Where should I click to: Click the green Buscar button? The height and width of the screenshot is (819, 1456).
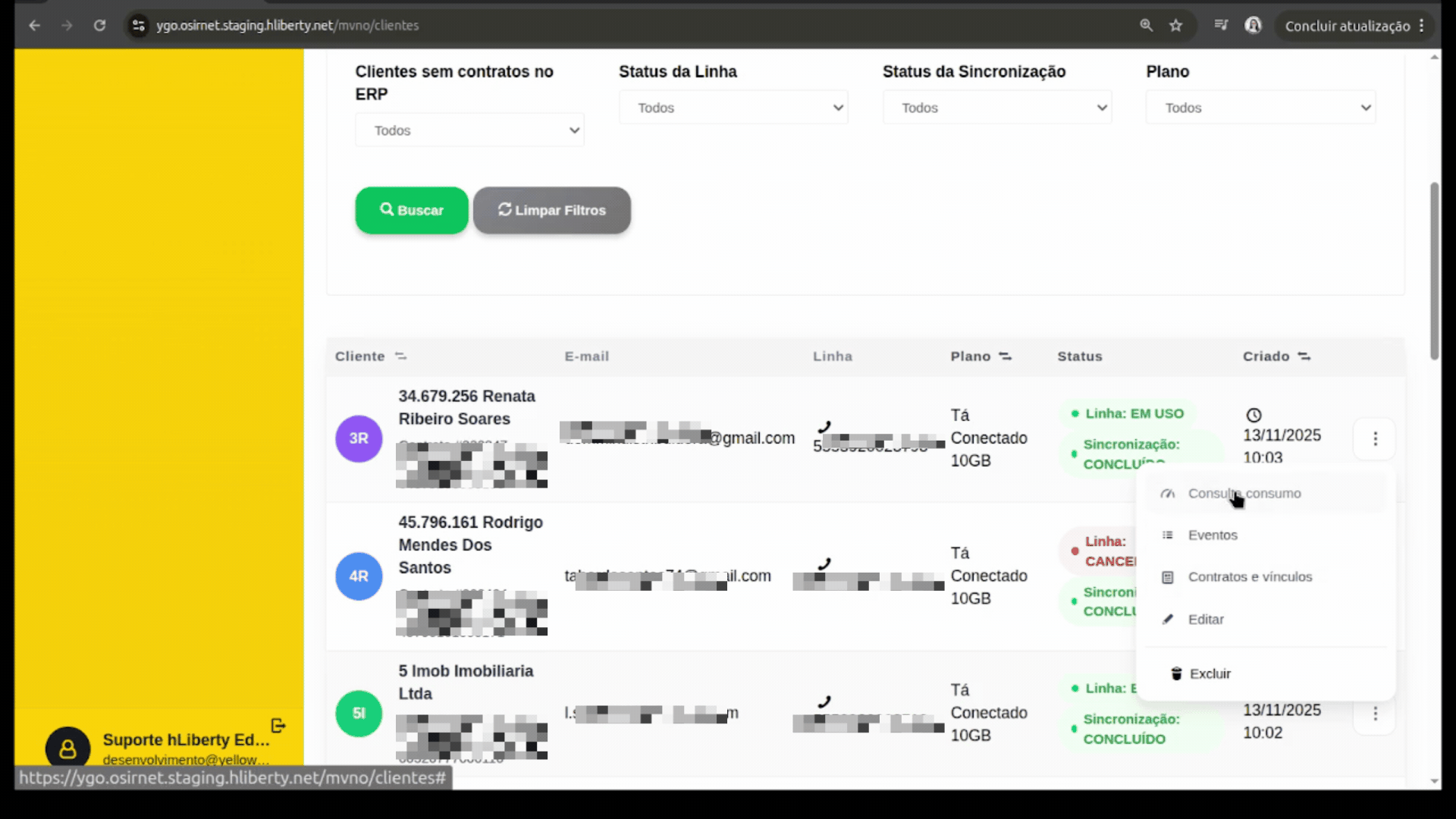point(412,210)
